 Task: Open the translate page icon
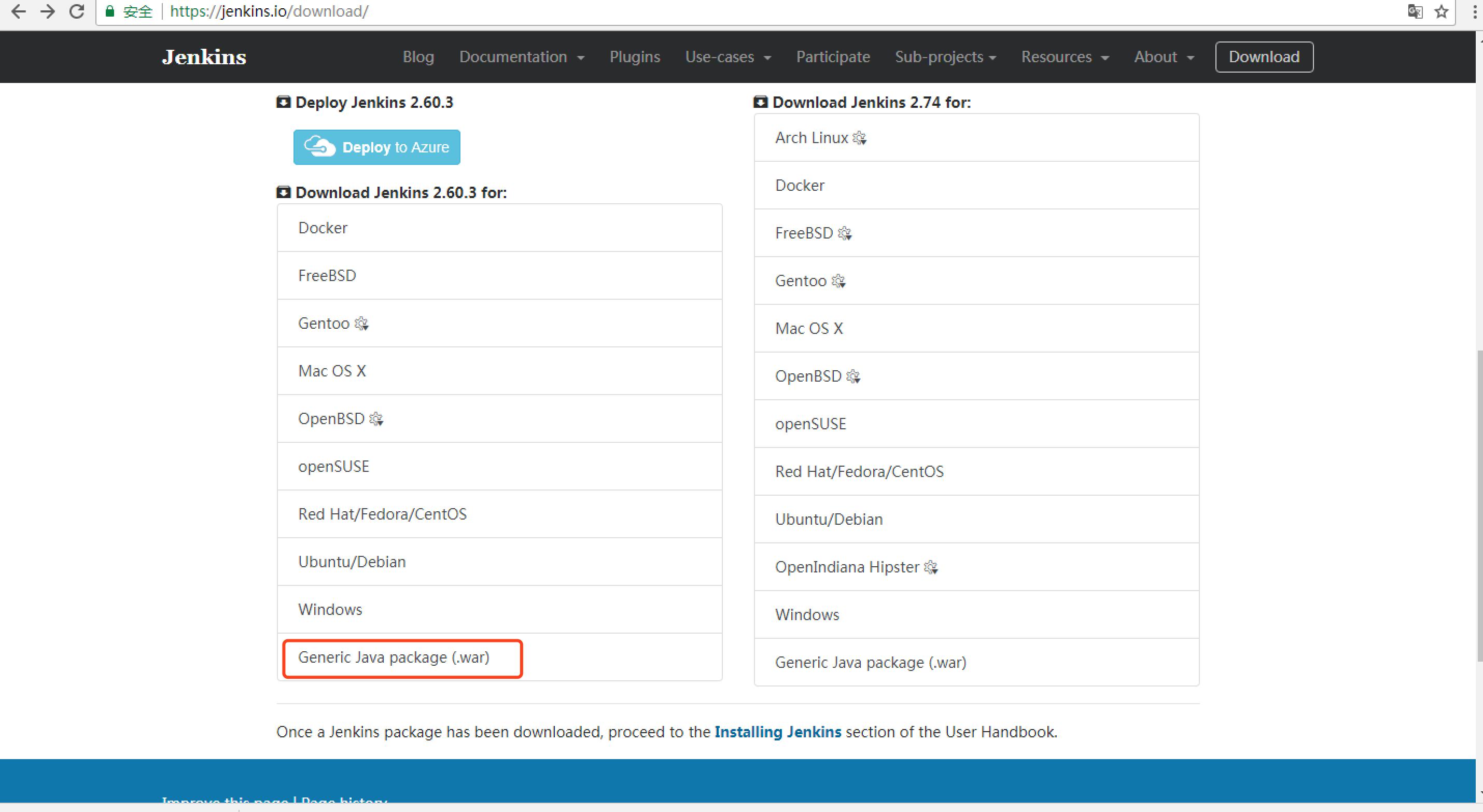pos(1415,11)
